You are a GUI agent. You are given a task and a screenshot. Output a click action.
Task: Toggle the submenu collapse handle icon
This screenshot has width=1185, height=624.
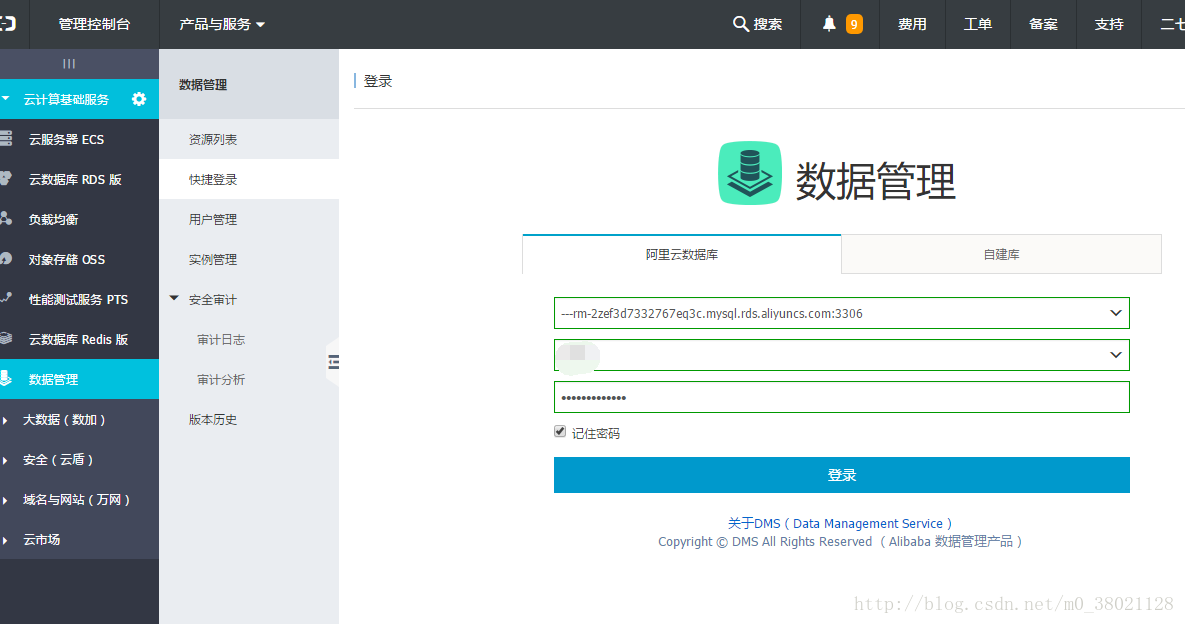pyautogui.click(x=333, y=363)
